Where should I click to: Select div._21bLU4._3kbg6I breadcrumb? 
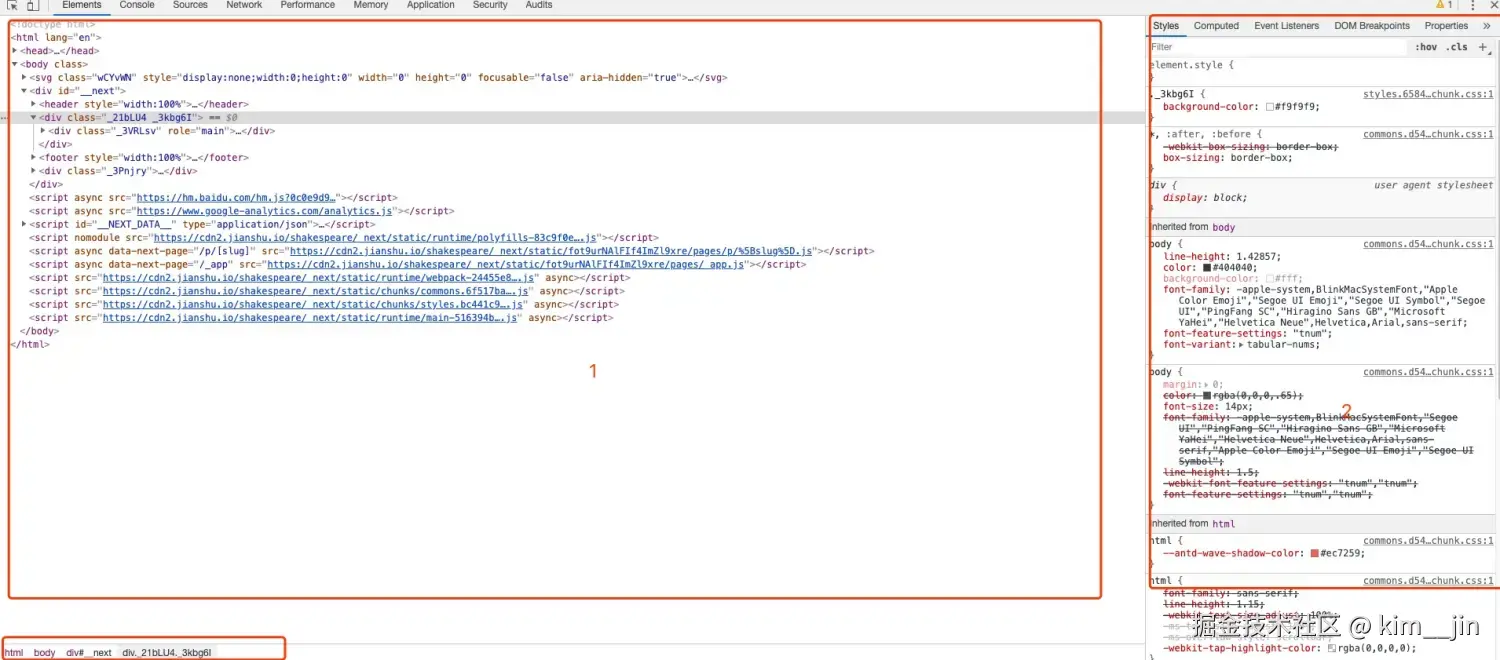pos(167,653)
